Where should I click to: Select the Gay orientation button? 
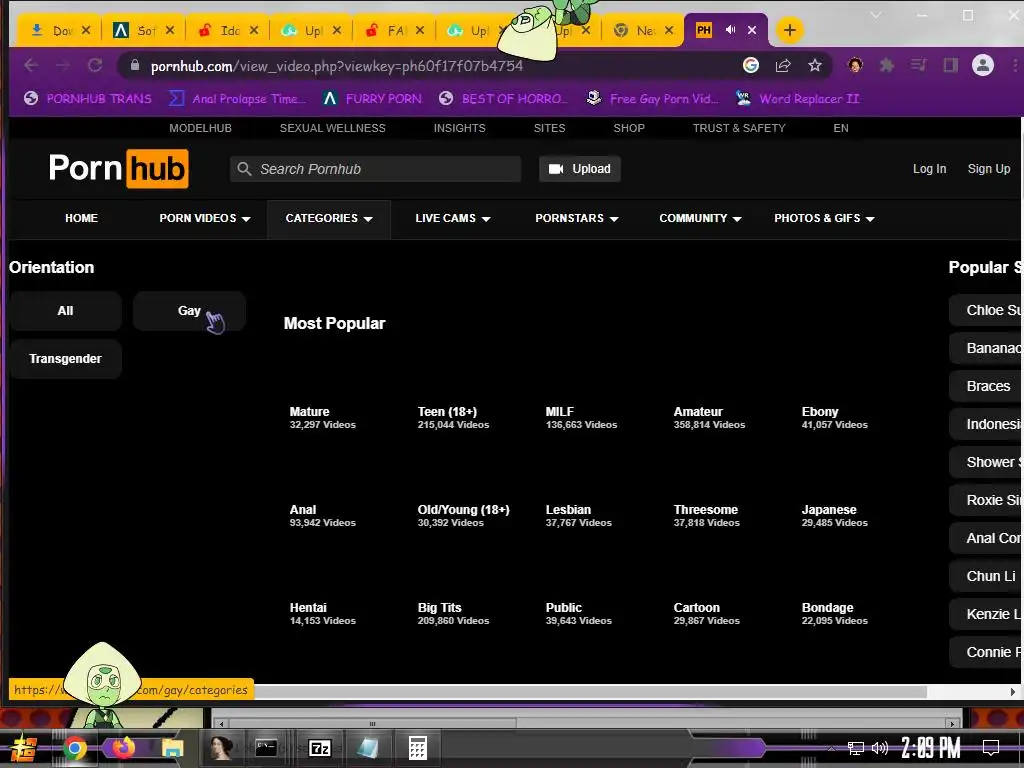point(189,311)
